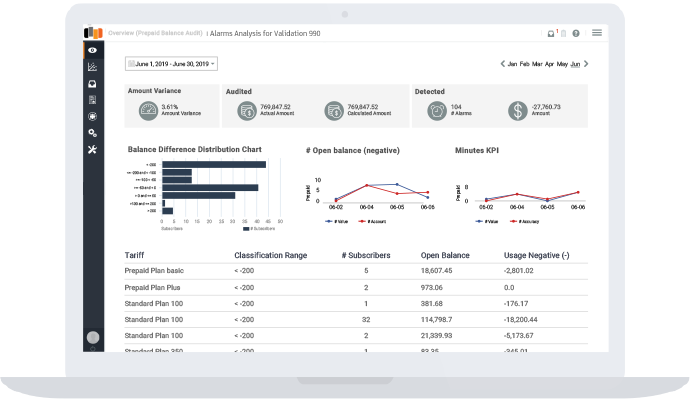
Task: Click the user avatar in the sidebar
Action: pos(93,338)
